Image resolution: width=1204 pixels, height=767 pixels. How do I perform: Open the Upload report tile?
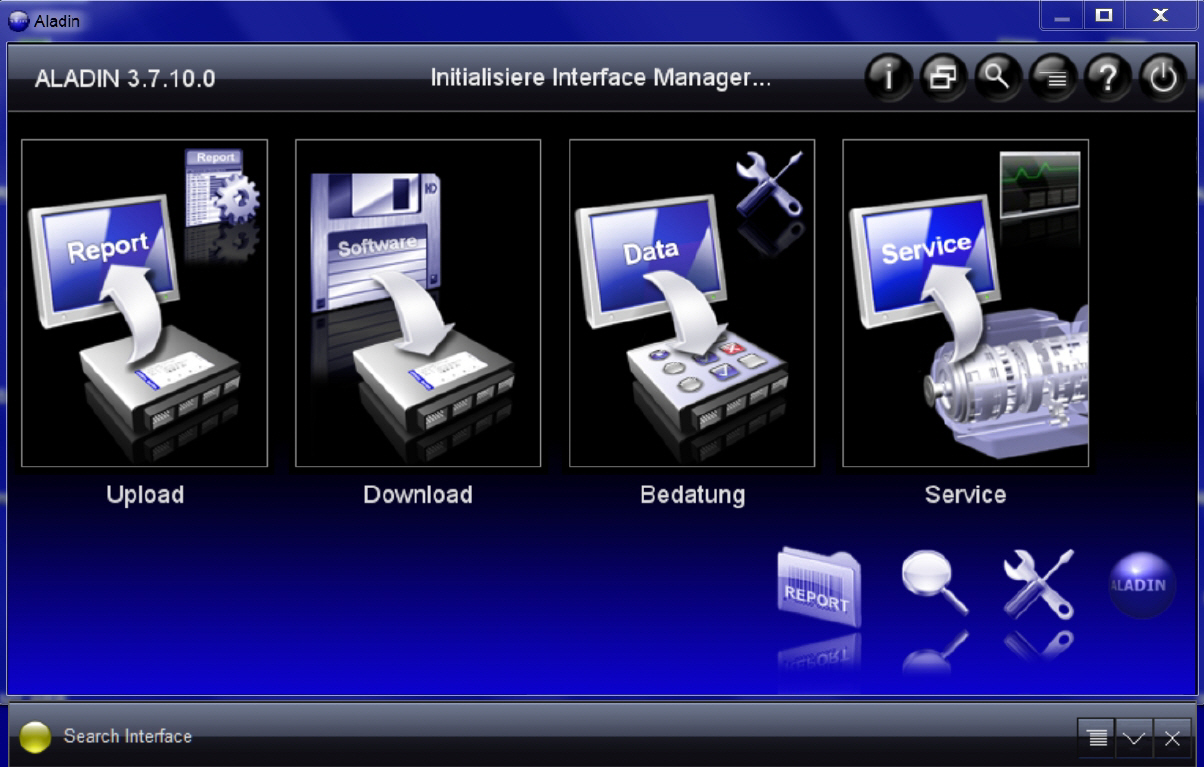[x=145, y=303]
